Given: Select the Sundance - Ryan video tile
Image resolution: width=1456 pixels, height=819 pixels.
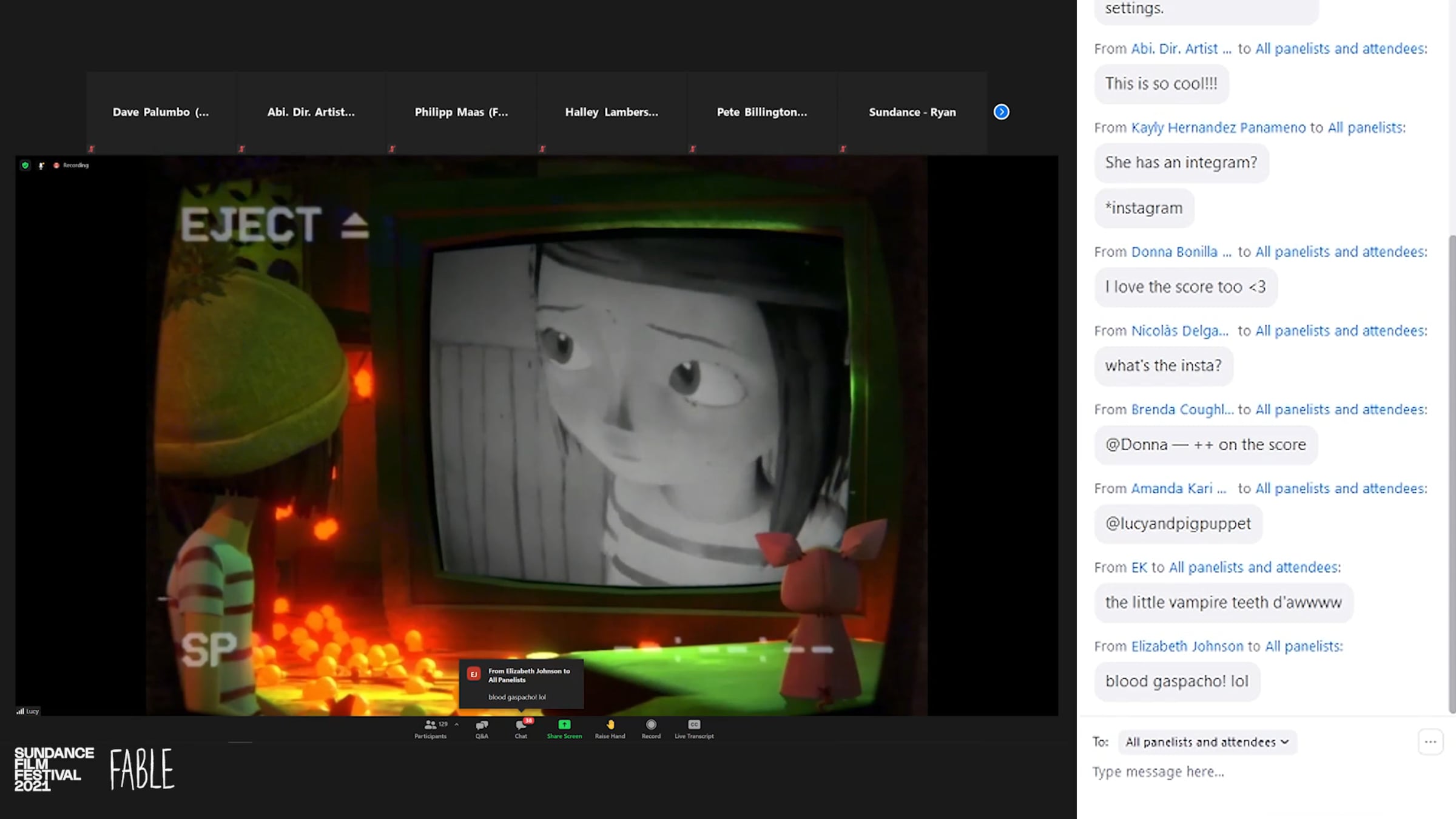Looking at the screenshot, I should point(912,112).
